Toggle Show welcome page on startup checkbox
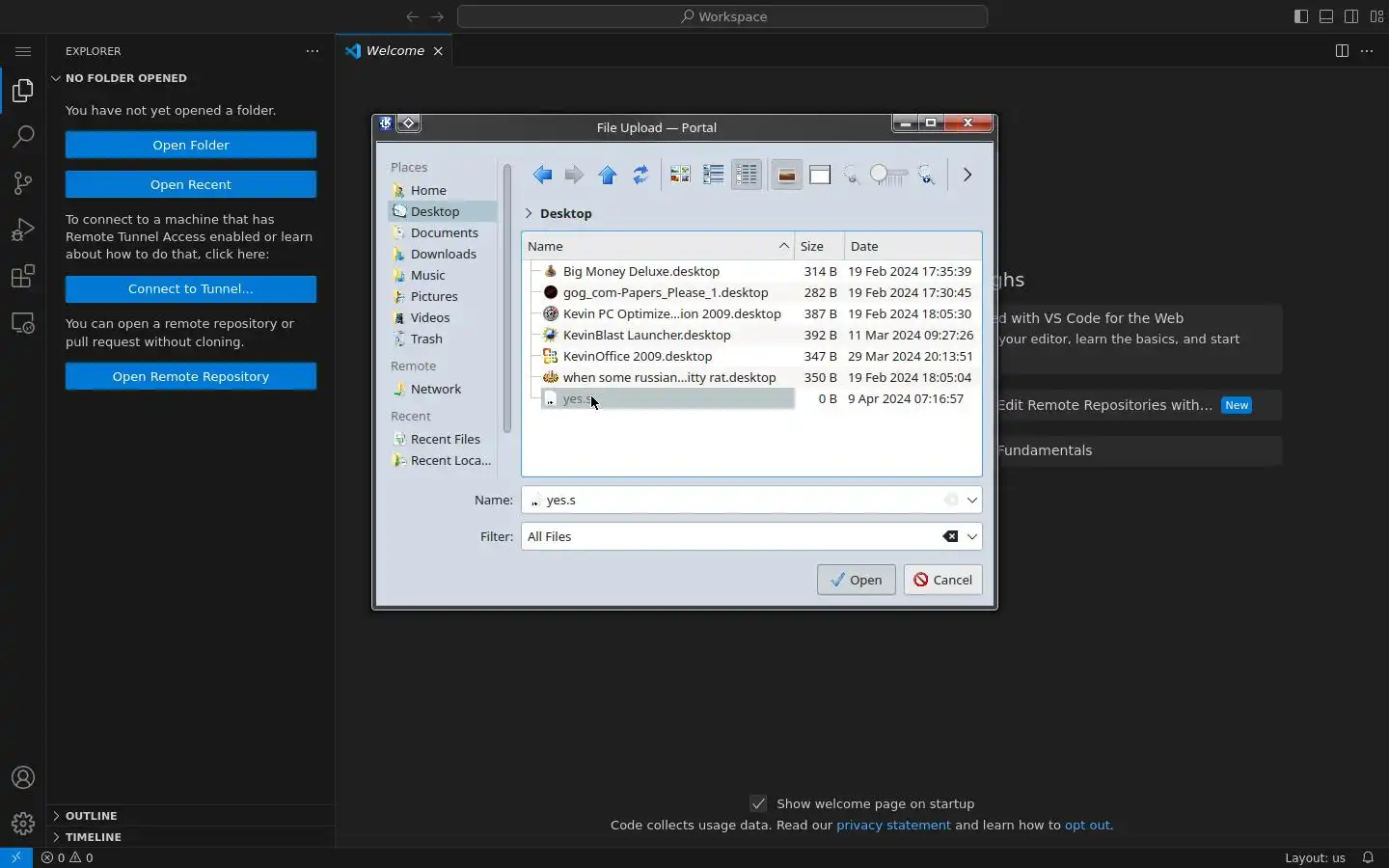Viewport: 1389px width, 868px height. (758, 803)
